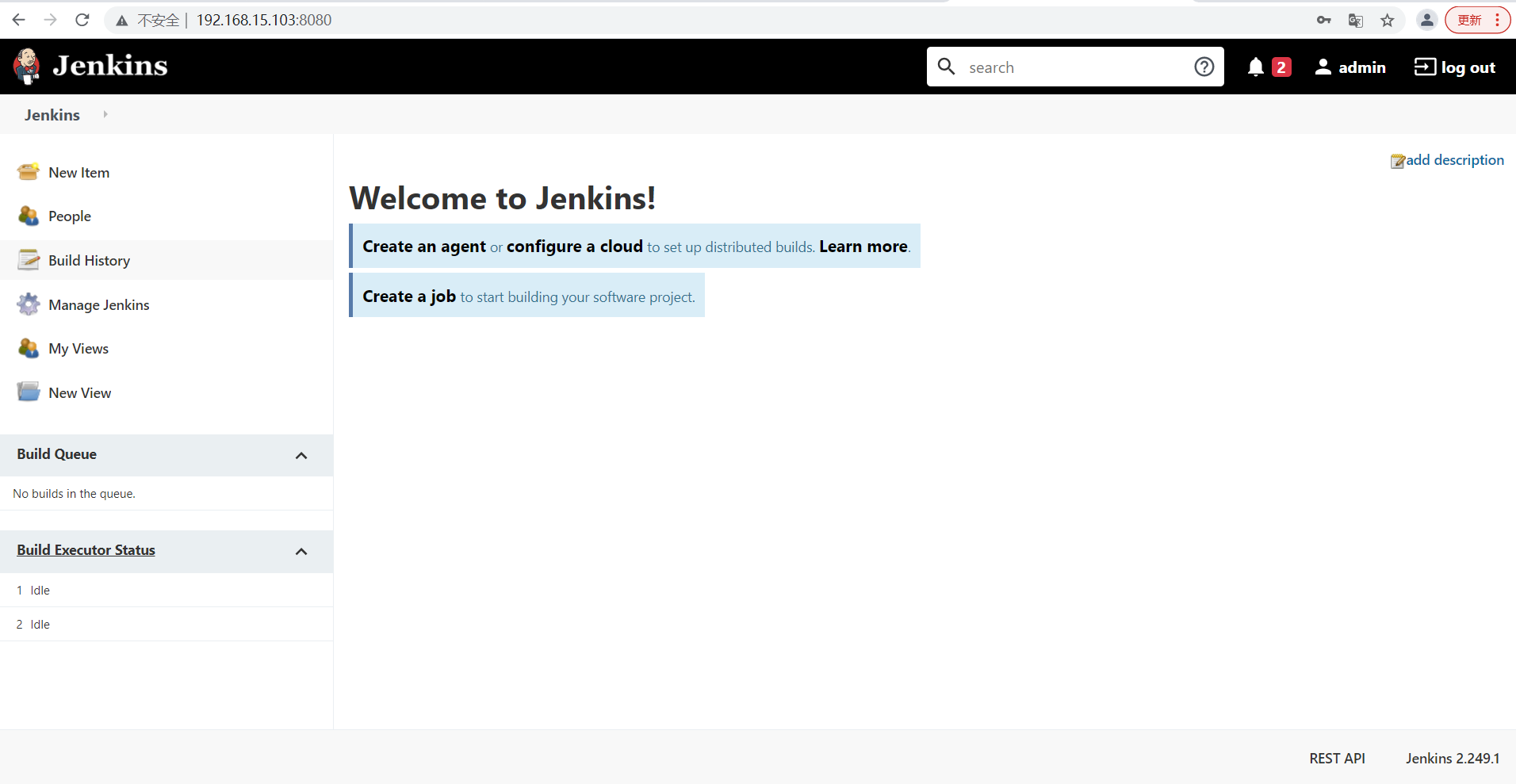Click the Create an agent link
1516x784 pixels.
(424, 247)
